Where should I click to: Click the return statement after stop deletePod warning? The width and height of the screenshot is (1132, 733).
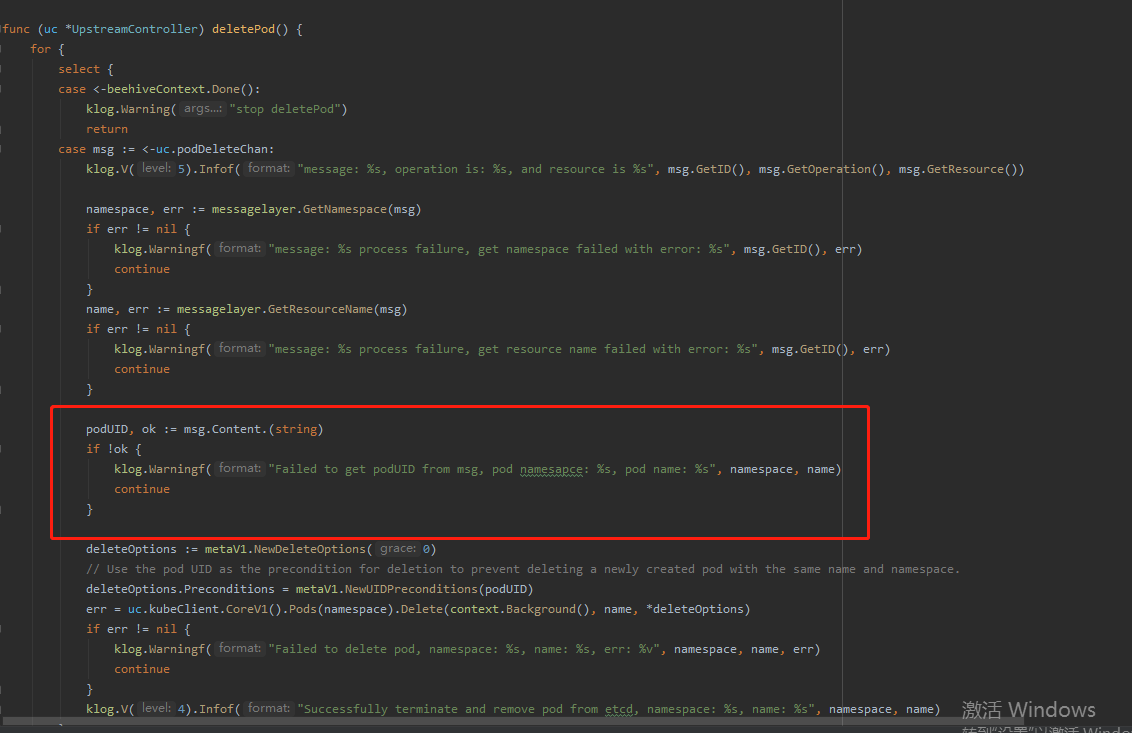pos(107,128)
